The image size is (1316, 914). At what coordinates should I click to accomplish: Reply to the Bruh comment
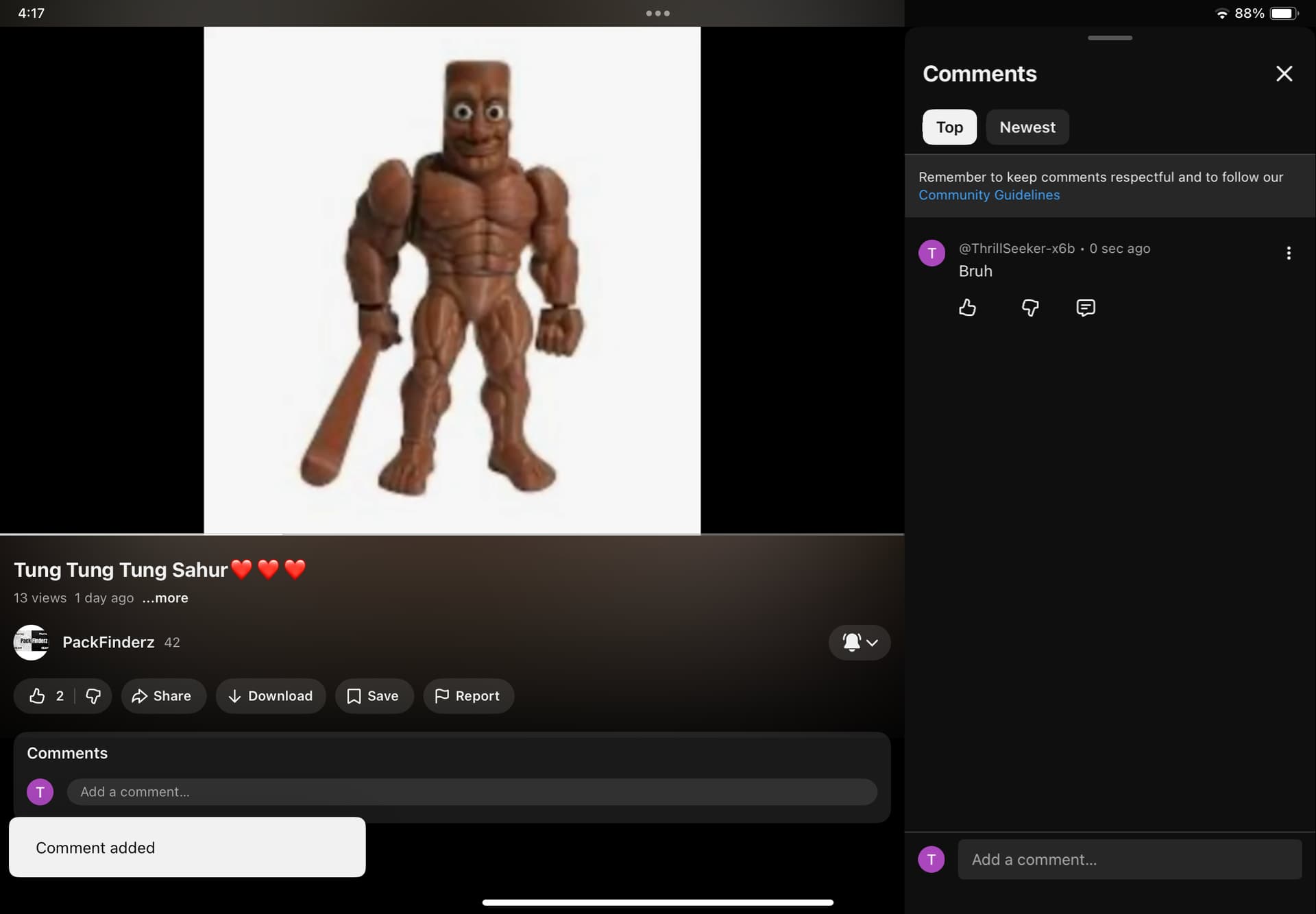pos(1086,308)
